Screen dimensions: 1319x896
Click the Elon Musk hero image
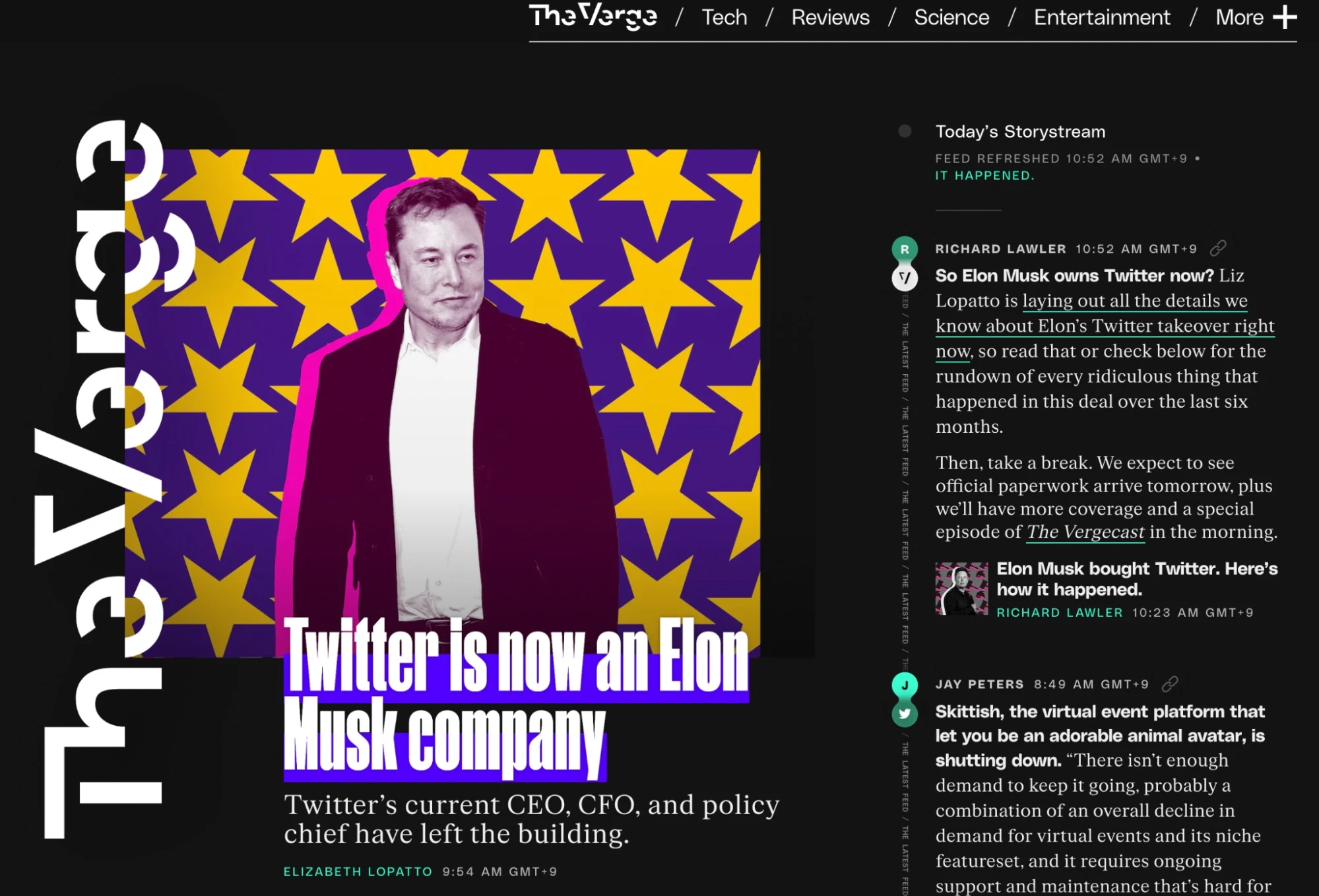[x=443, y=403]
